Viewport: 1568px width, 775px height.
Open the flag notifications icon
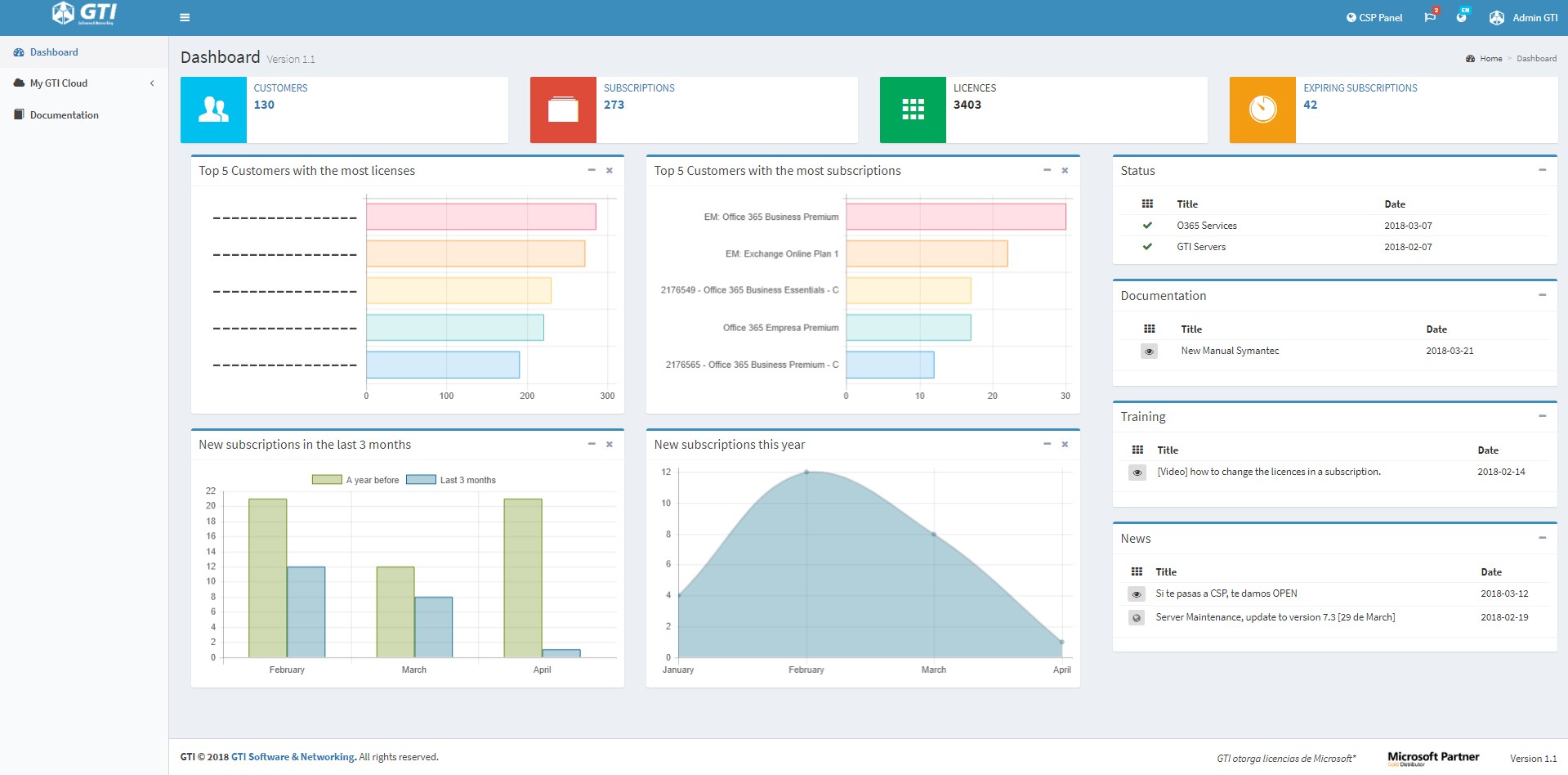(1430, 17)
